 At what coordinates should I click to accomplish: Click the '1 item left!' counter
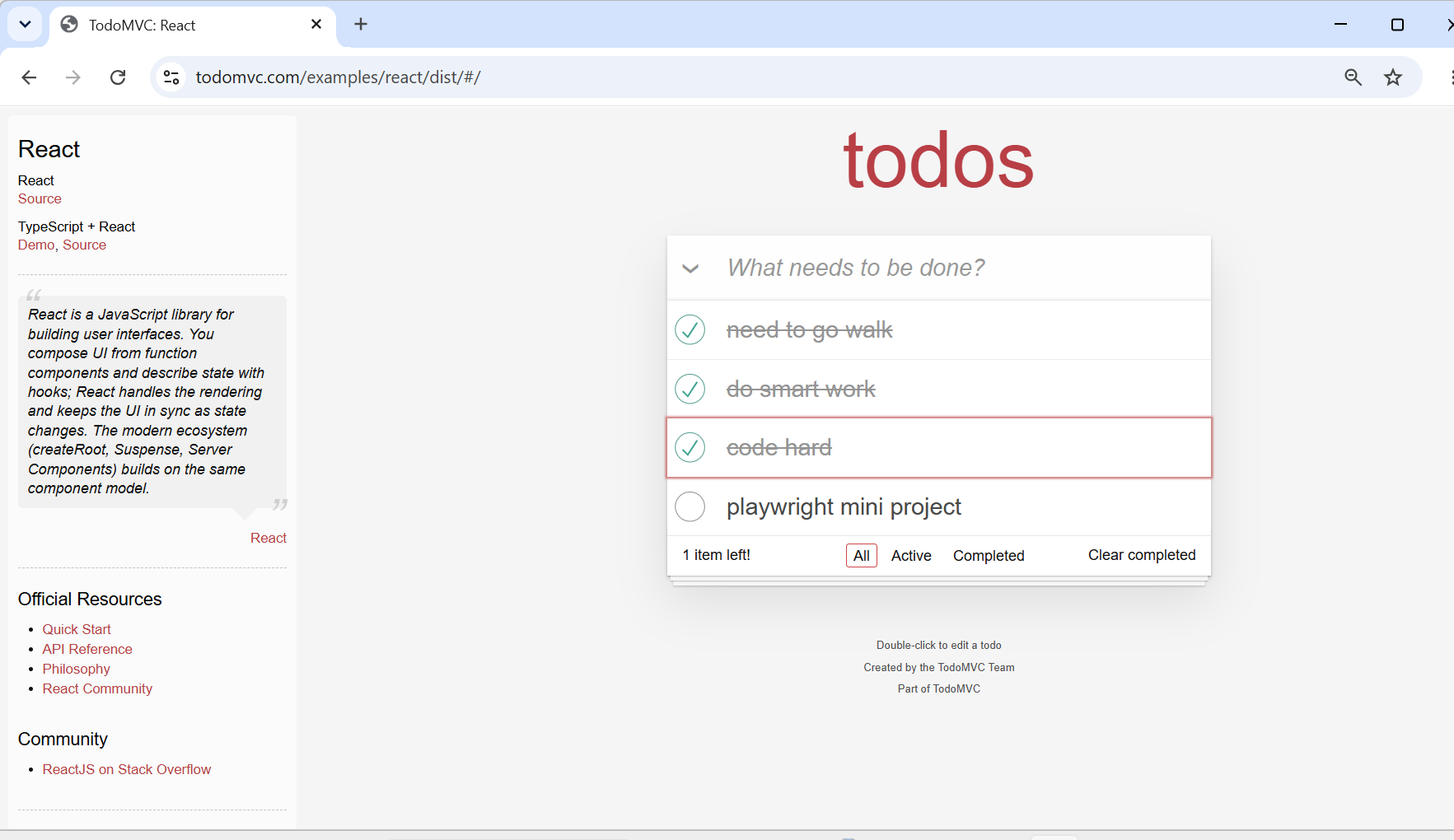[x=716, y=555]
